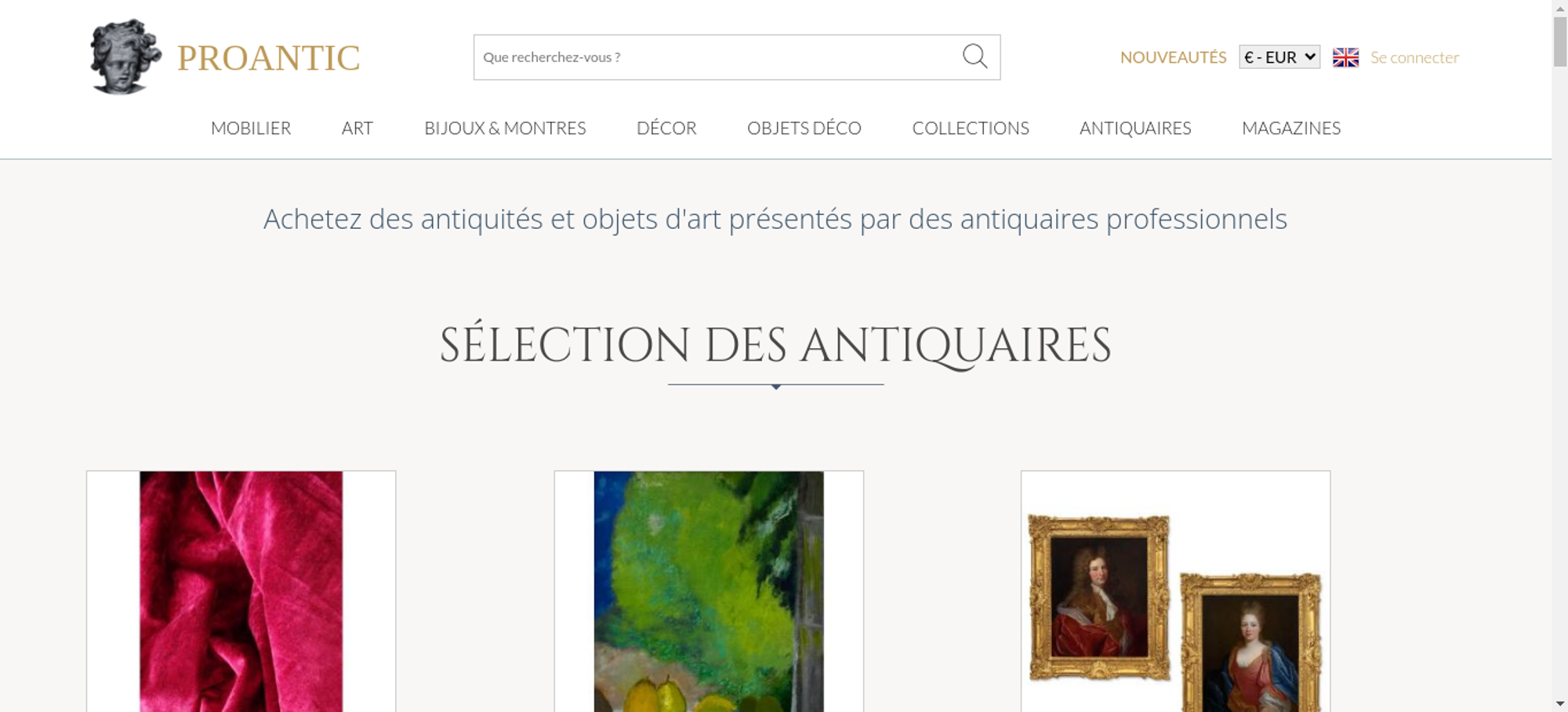Go to the OBJETS DÉCO category
This screenshot has width=1568, height=712.
(804, 128)
